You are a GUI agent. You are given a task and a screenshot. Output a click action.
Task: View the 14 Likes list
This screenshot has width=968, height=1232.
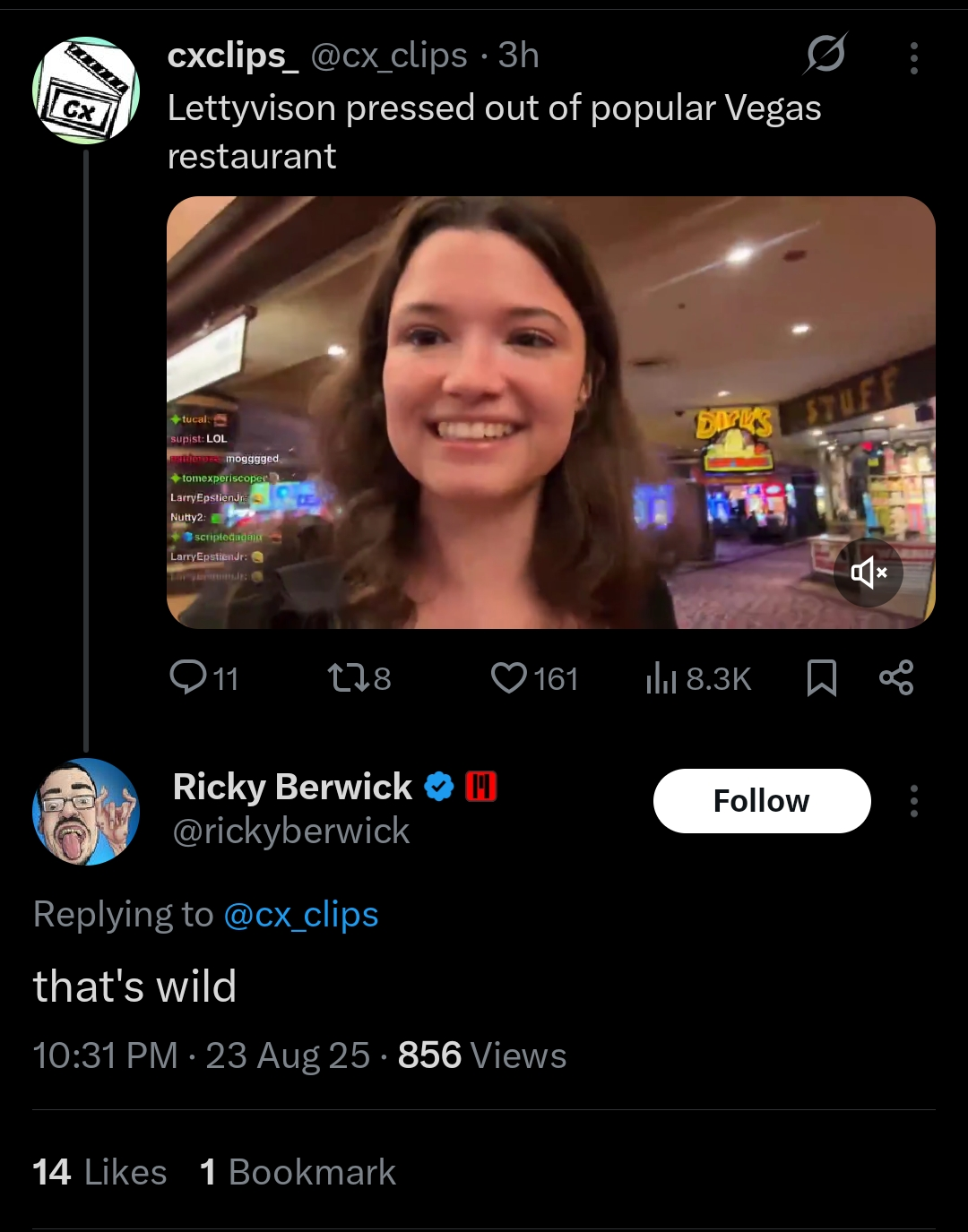point(99,1172)
